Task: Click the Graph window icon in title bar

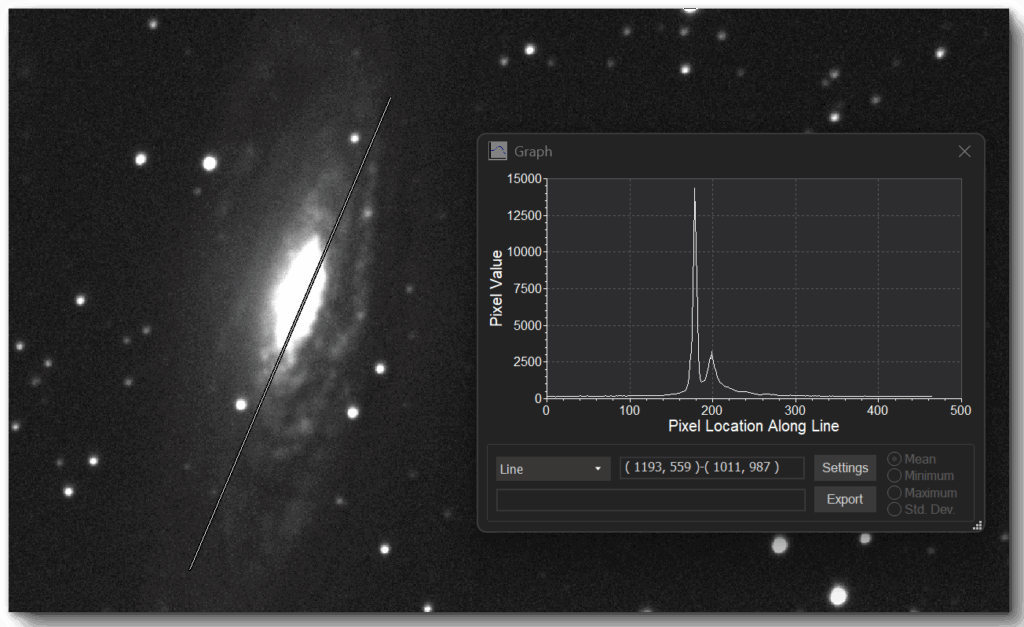Action: tap(497, 151)
